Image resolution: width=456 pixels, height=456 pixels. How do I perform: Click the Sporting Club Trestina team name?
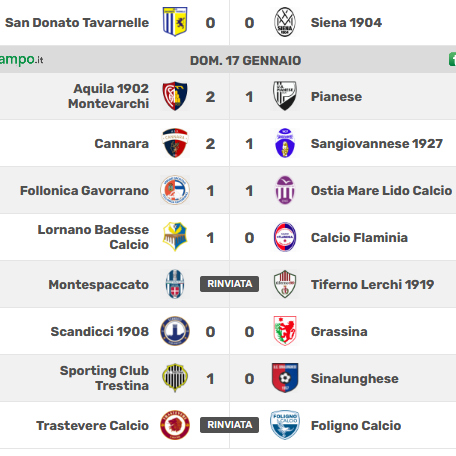click(104, 378)
